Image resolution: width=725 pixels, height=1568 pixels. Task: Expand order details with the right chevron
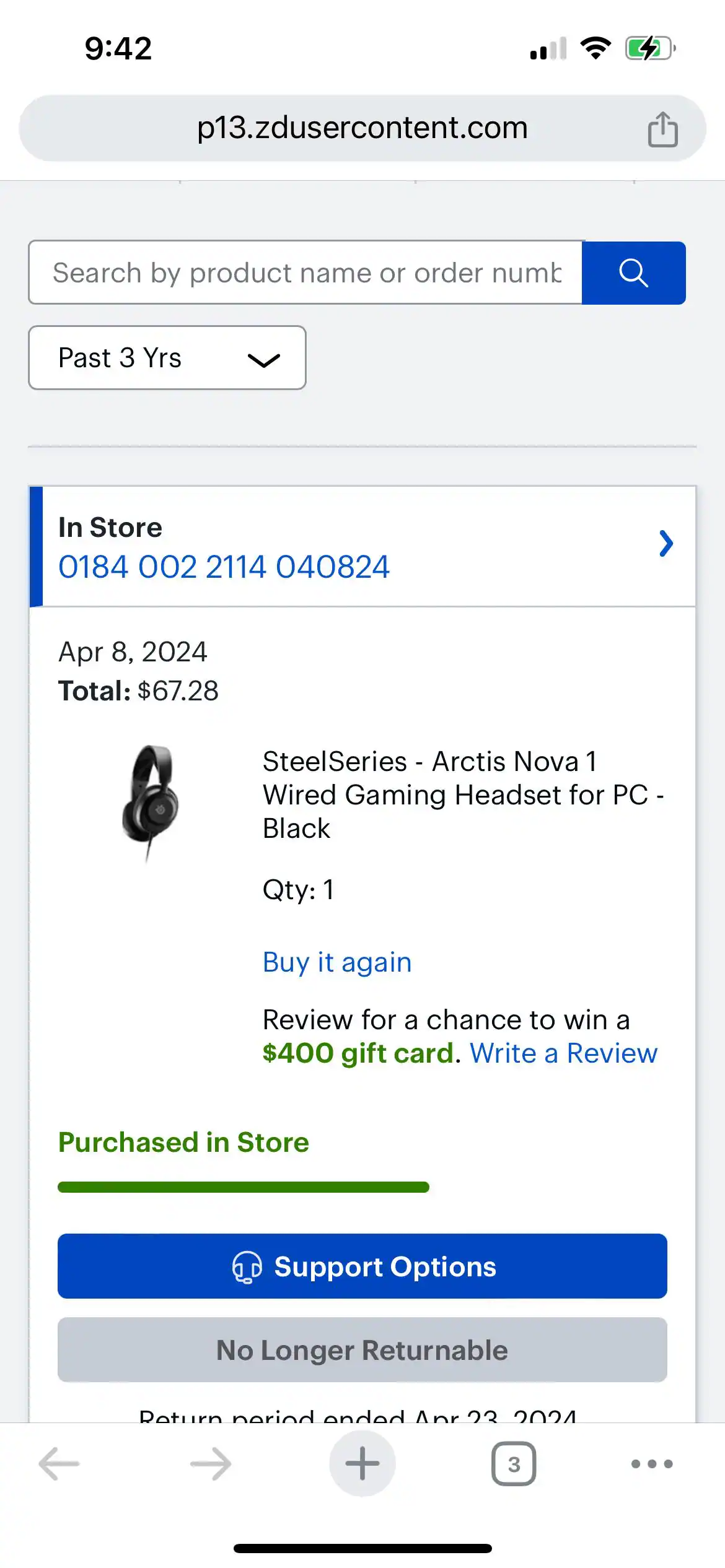[x=667, y=544]
